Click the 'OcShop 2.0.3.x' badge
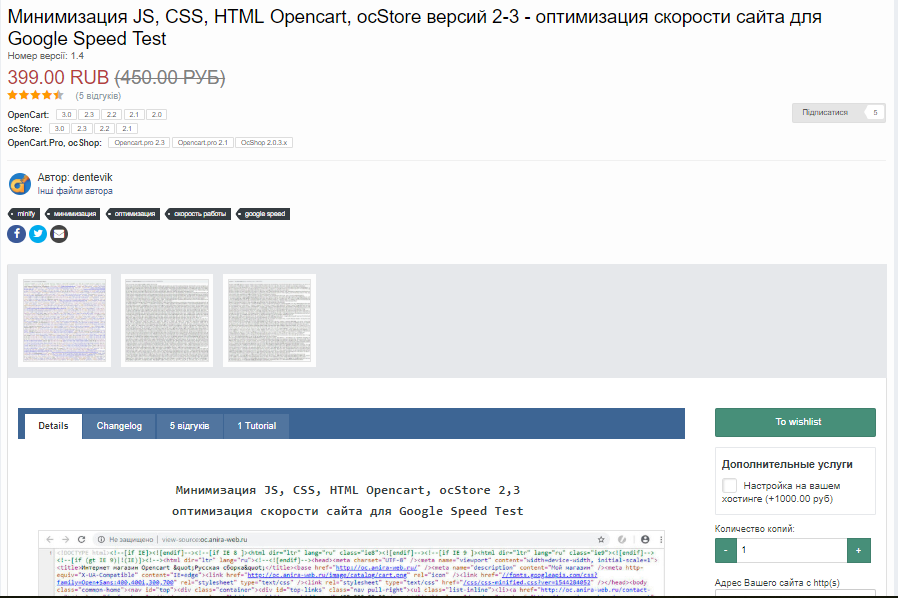Viewport: 898px width, 598px height. click(x=264, y=143)
